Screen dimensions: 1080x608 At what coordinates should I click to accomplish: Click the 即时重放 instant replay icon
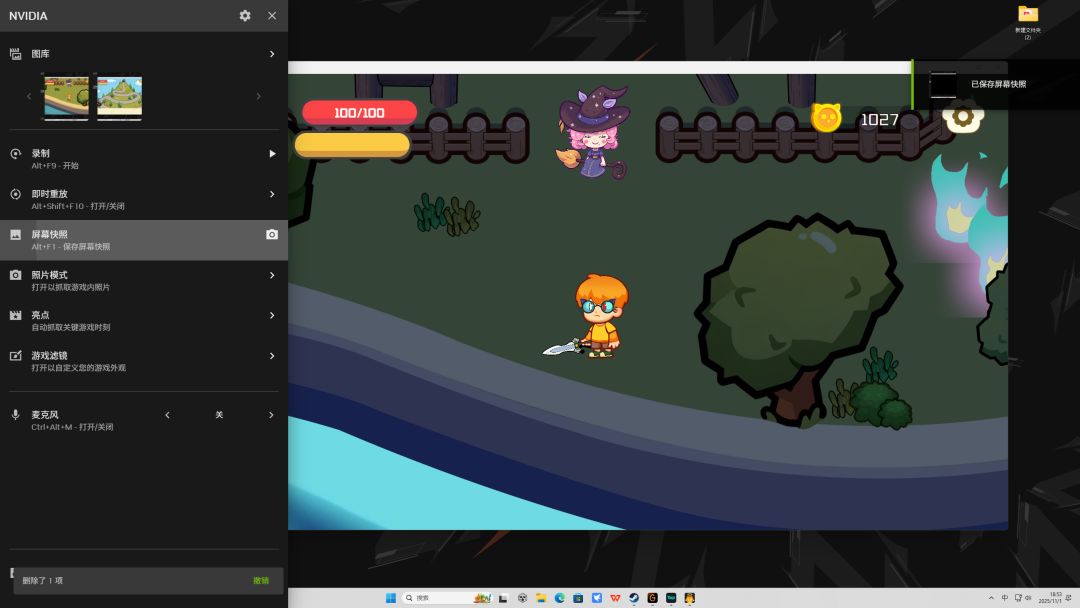[15, 194]
